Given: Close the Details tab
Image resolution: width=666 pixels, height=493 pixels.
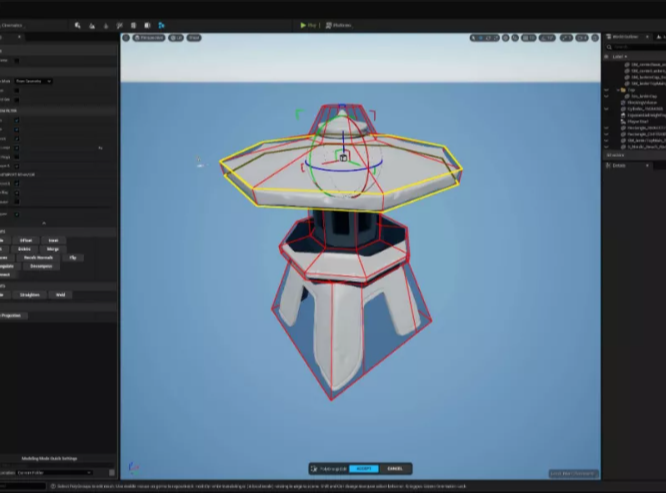Looking at the screenshot, I should click(x=647, y=166).
